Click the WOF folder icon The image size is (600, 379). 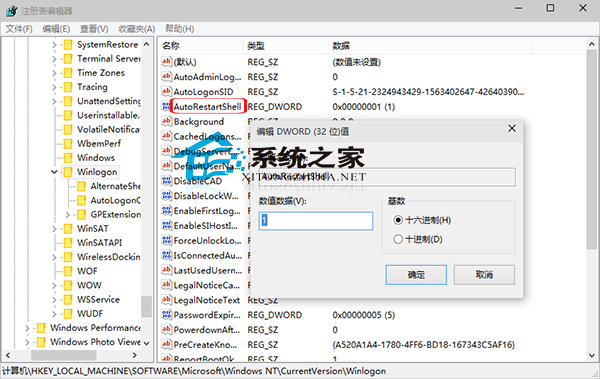pyautogui.click(x=68, y=271)
